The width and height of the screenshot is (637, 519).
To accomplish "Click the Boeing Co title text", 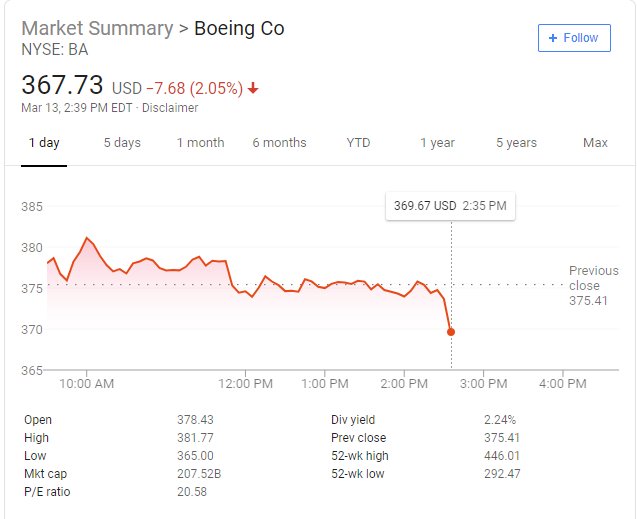I will coord(239,28).
